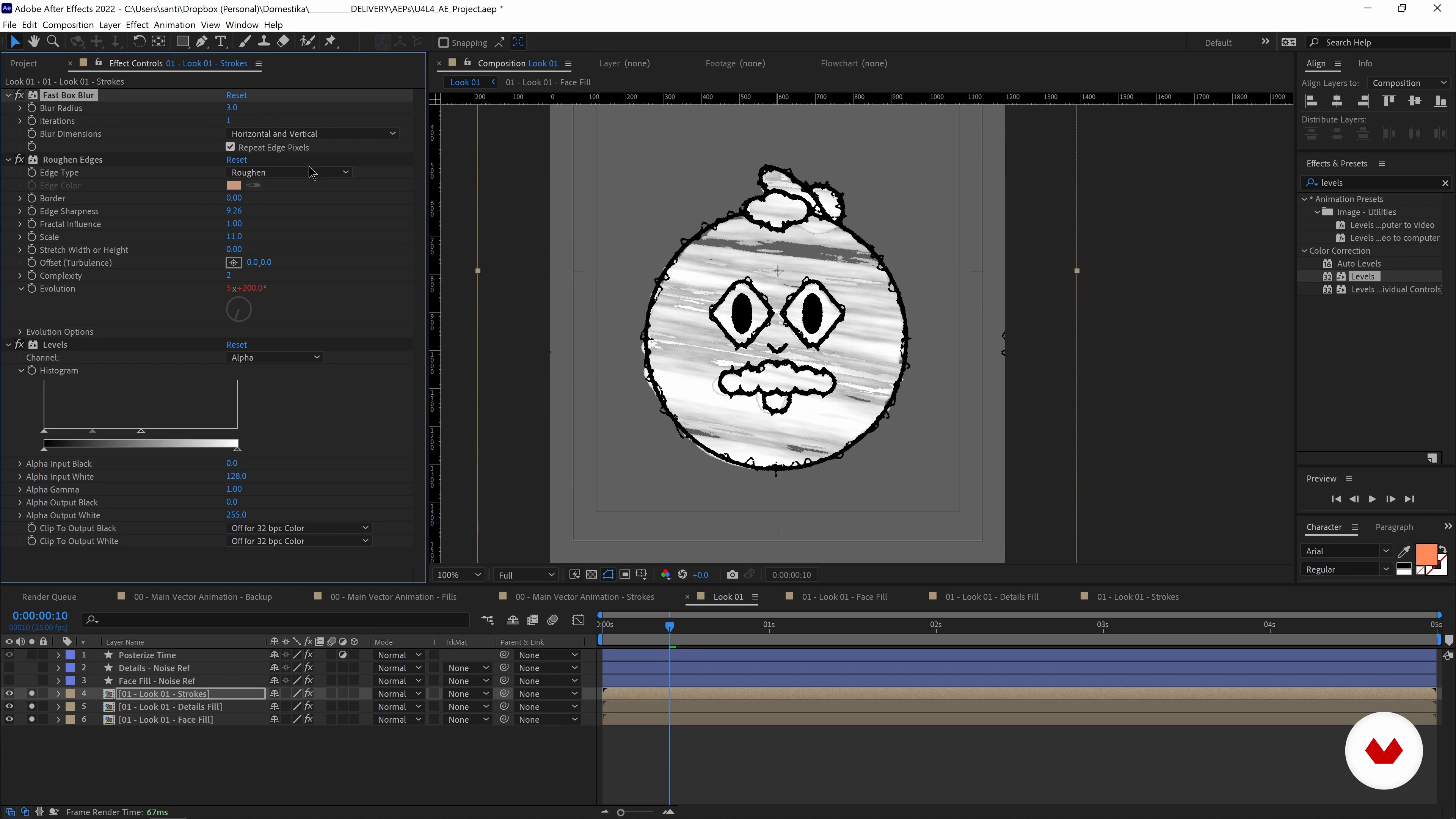Select the Horizontal Type tool
Image resolution: width=1456 pixels, height=819 pixels.
pos(221,41)
